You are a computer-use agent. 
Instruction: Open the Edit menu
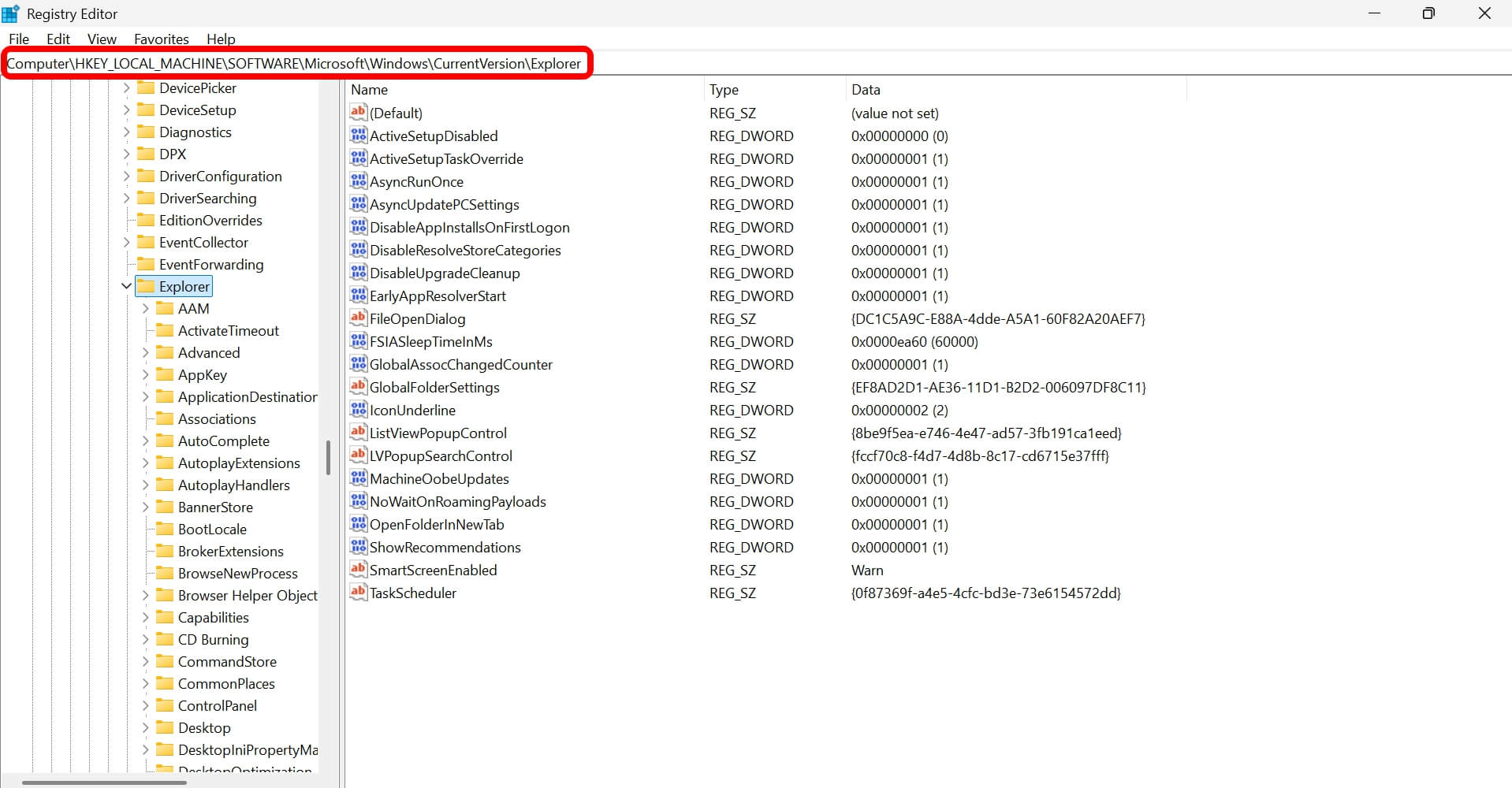click(58, 39)
